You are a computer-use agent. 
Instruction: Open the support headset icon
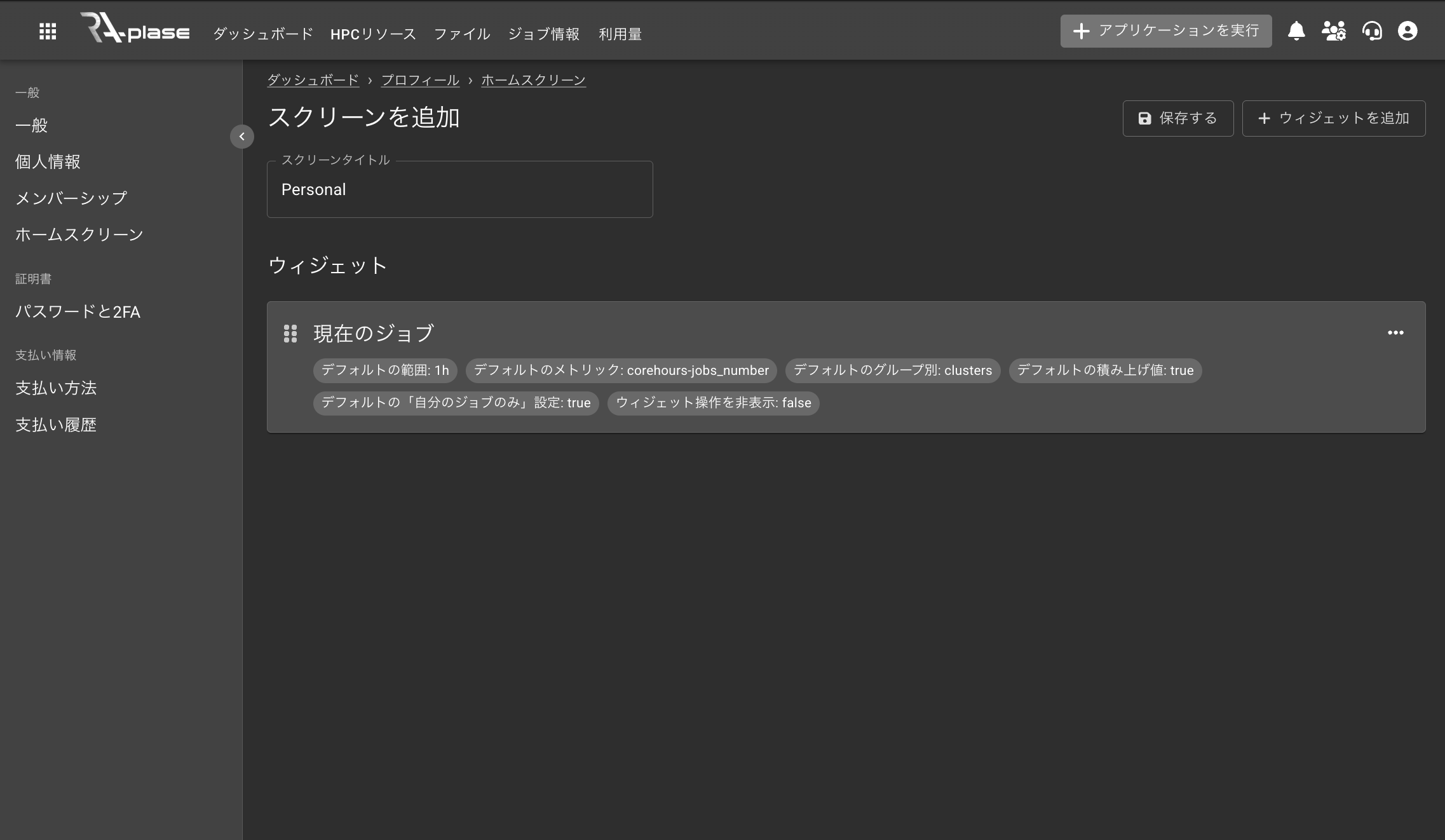pos(1372,30)
